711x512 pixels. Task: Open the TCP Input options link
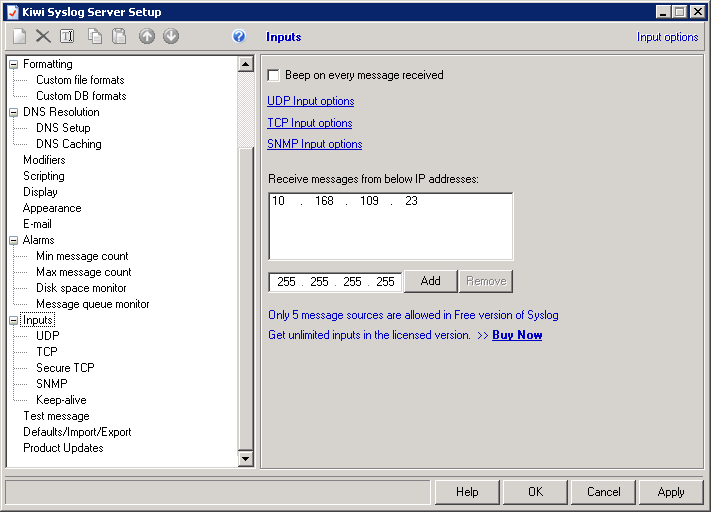coord(310,123)
